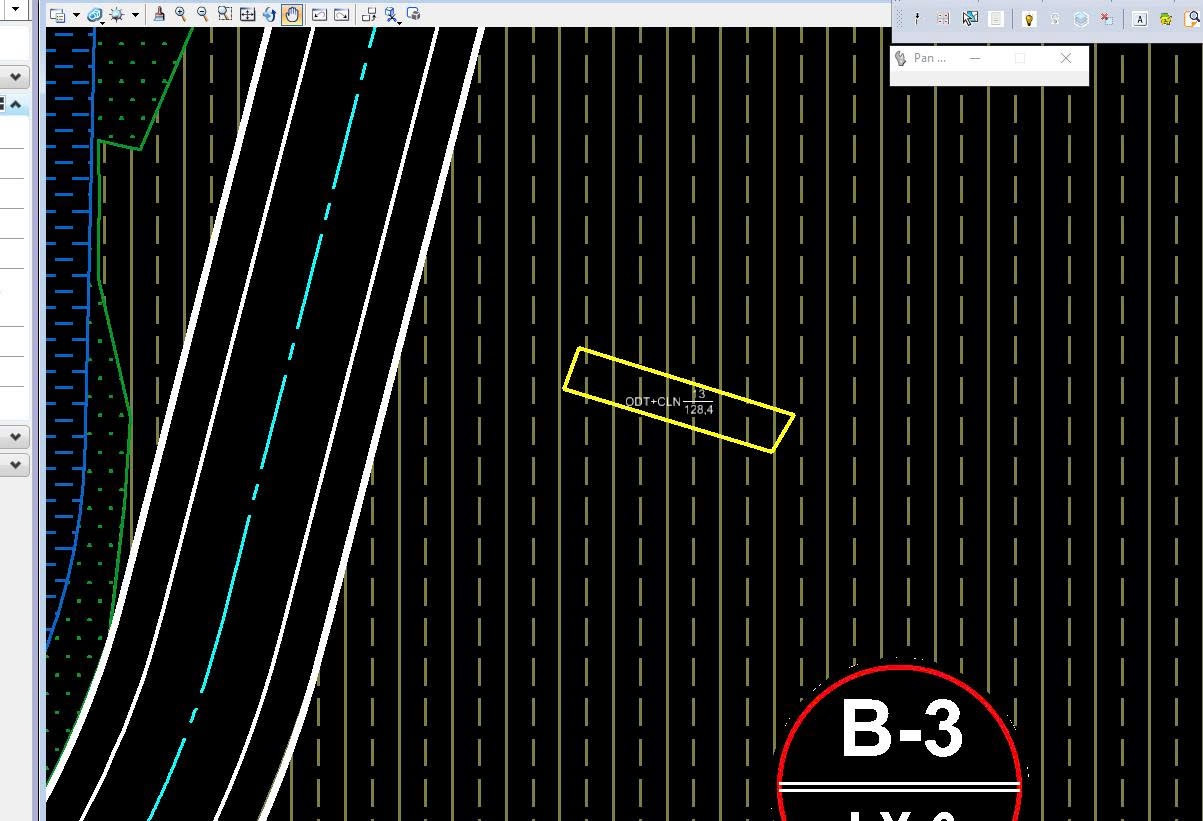Click the yellow-green icon after A icon
The height and width of the screenshot is (821, 1203).
(x=1166, y=19)
